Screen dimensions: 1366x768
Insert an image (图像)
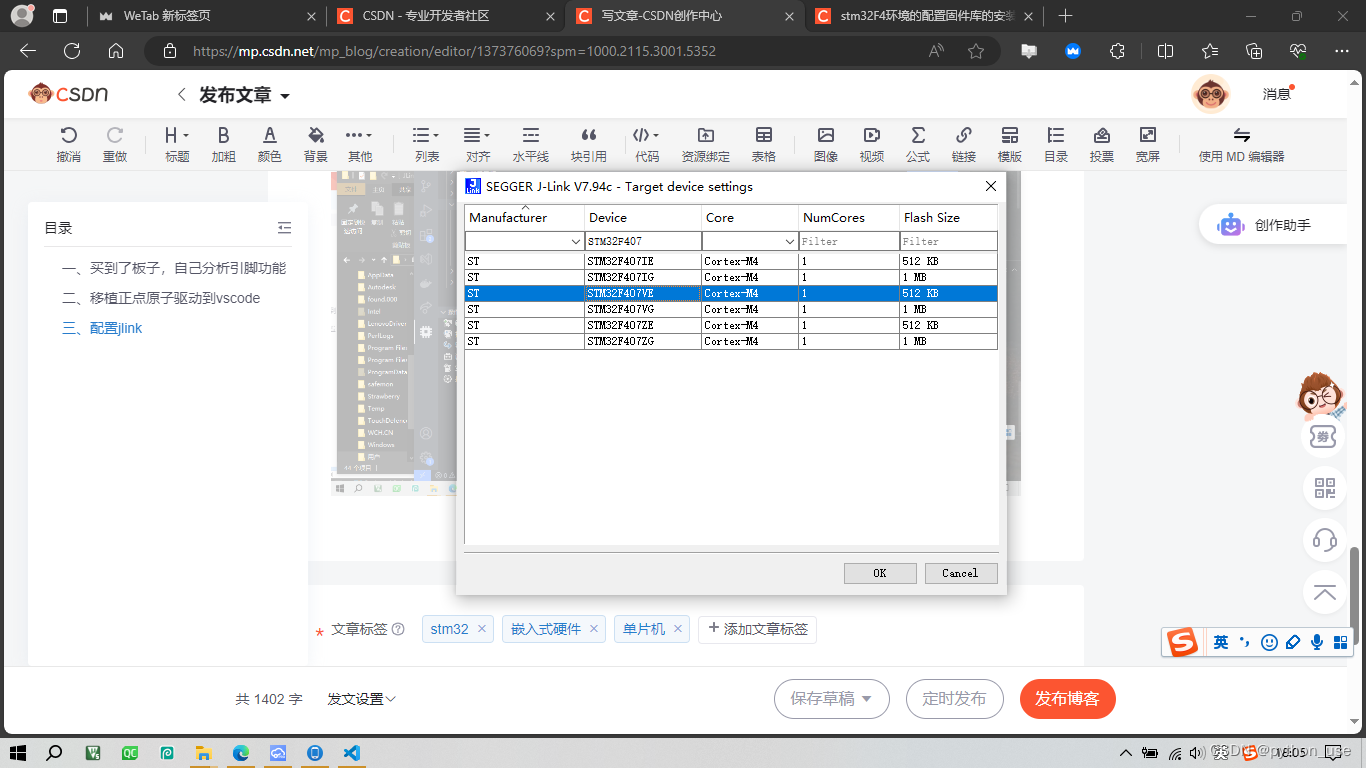click(x=826, y=144)
